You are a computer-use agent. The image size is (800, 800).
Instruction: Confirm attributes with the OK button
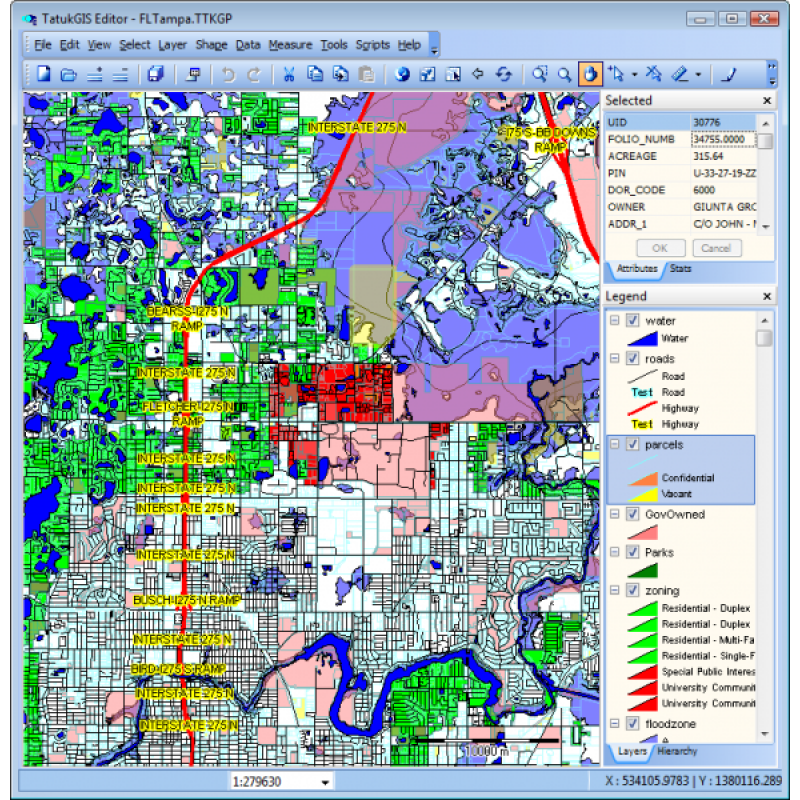pos(659,248)
